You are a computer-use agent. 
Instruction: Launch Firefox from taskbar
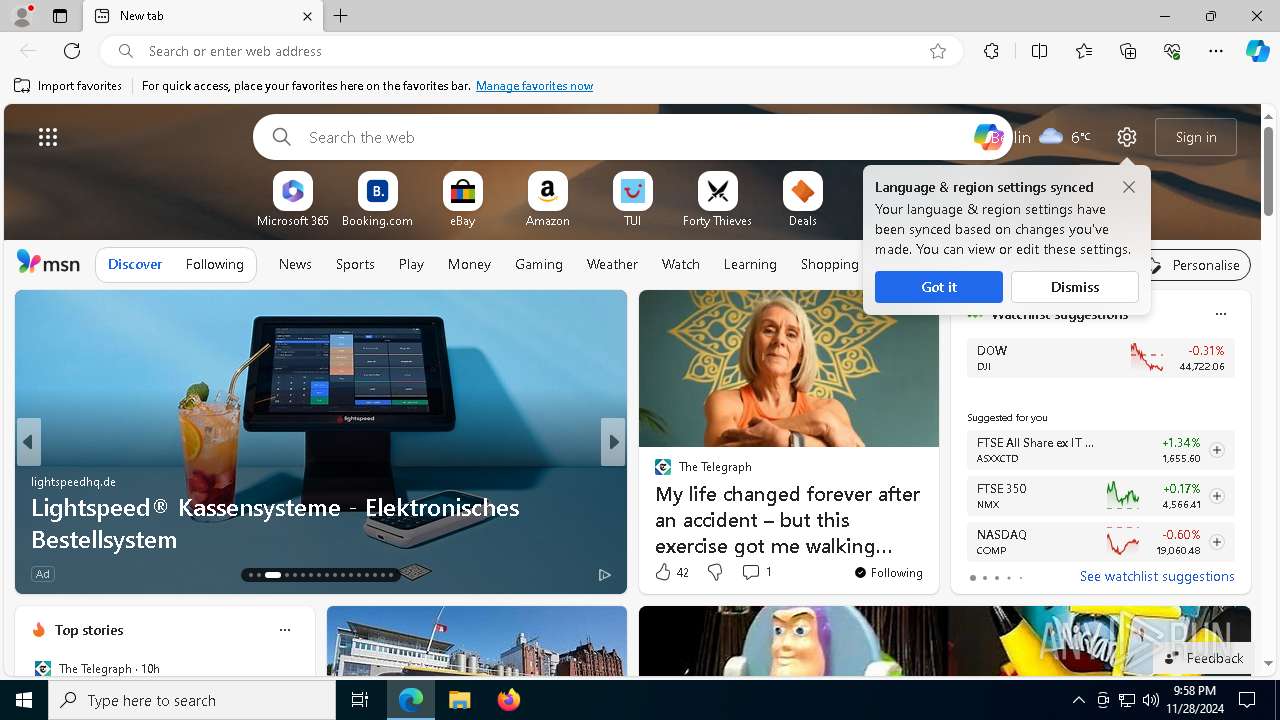coord(508,700)
